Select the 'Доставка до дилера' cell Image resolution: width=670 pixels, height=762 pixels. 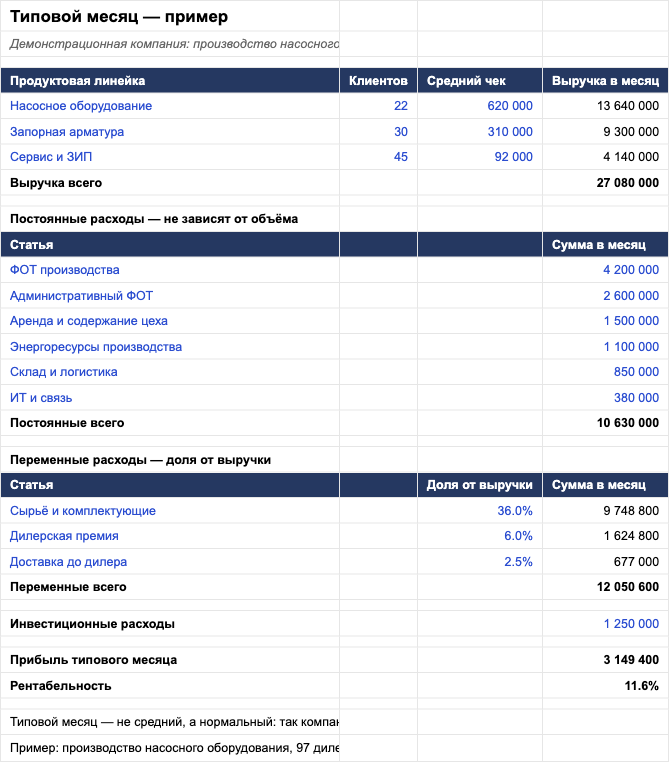[x=170, y=562]
